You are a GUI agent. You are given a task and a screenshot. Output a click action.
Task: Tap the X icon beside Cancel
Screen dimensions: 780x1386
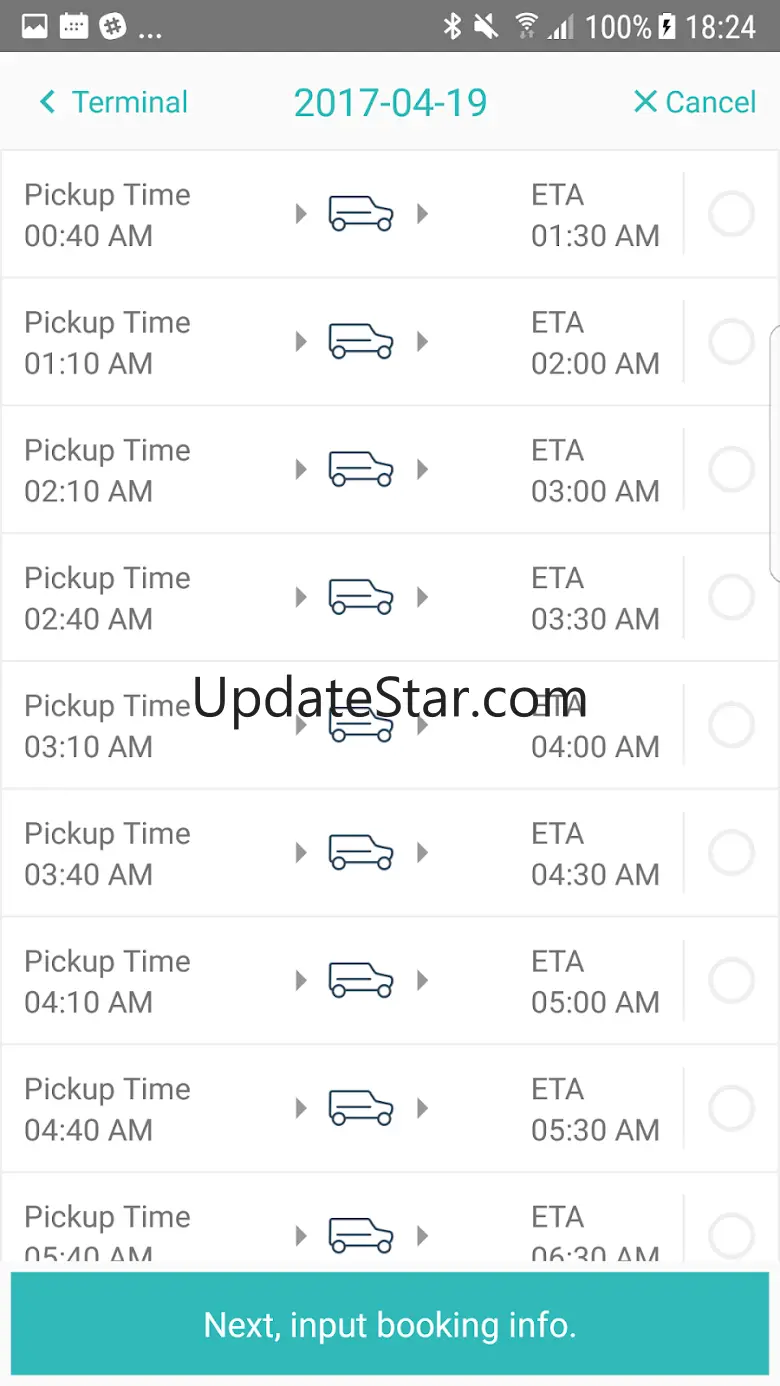645,102
